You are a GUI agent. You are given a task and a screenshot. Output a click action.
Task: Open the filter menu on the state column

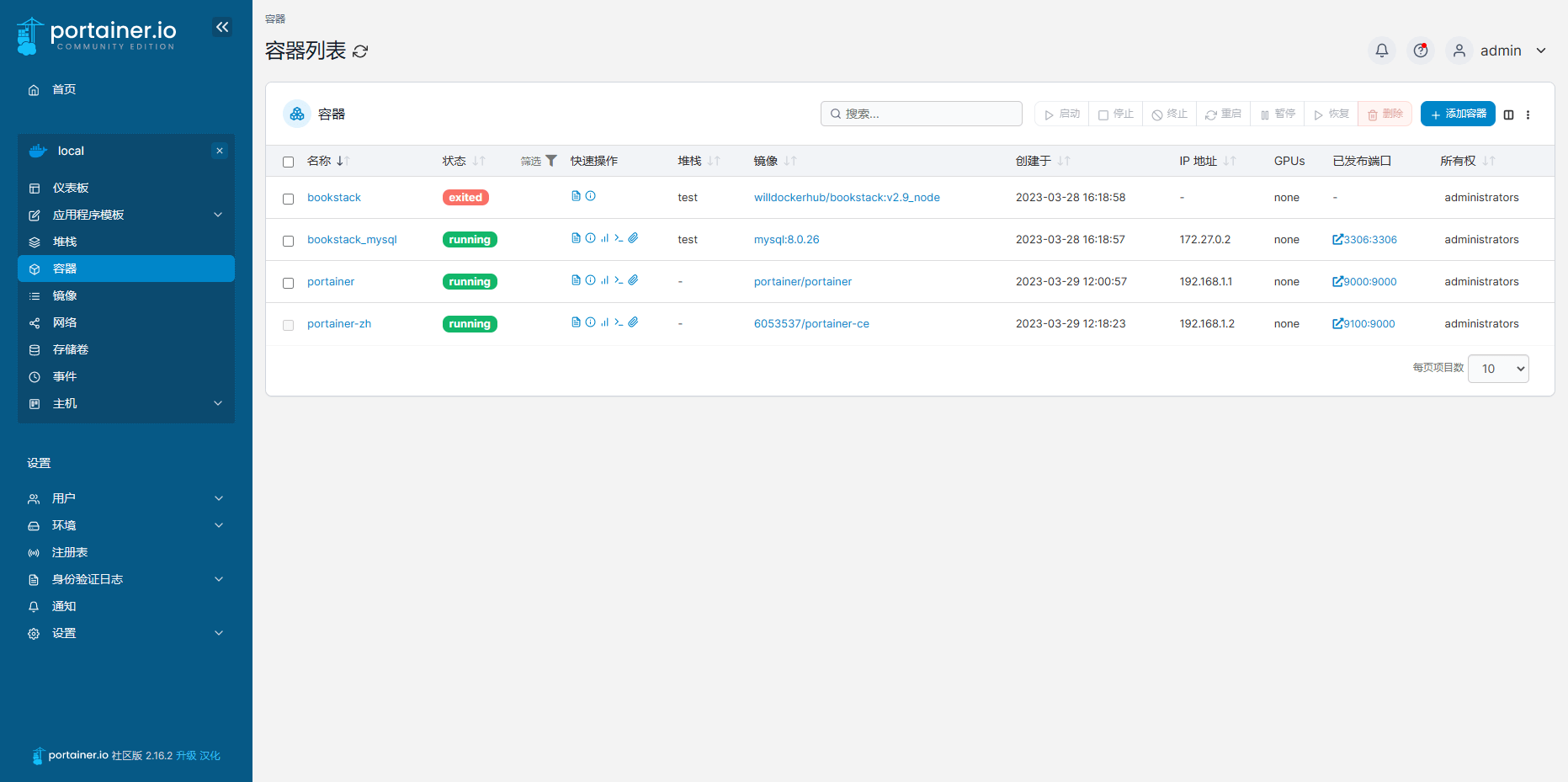click(x=551, y=160)
